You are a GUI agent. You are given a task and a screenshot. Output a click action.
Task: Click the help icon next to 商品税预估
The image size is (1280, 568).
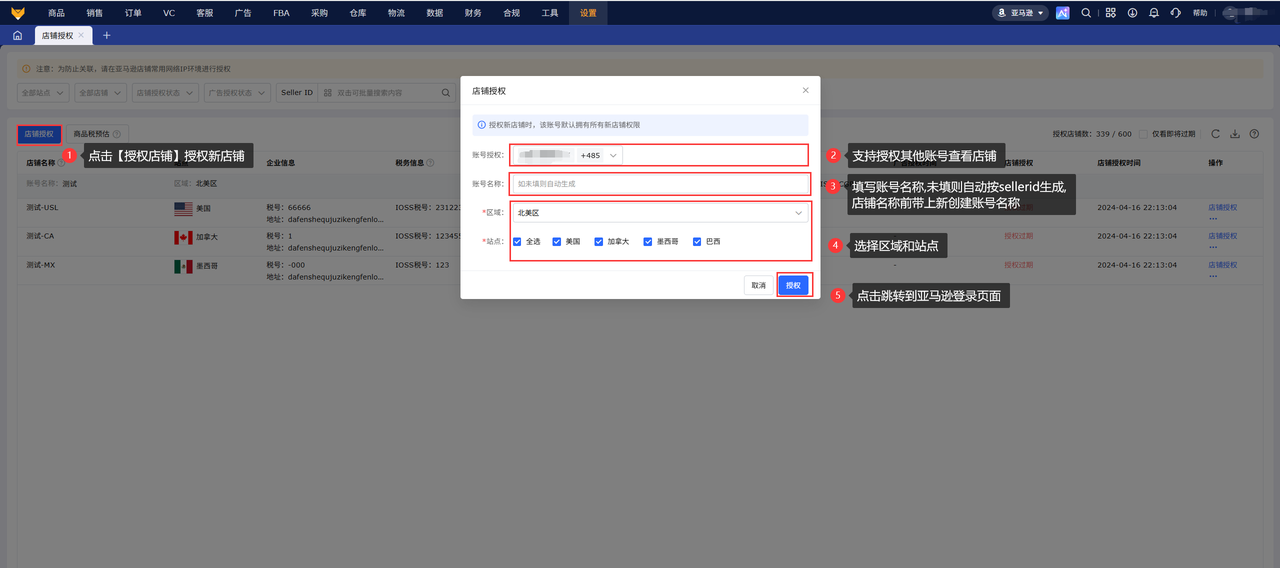117,134
